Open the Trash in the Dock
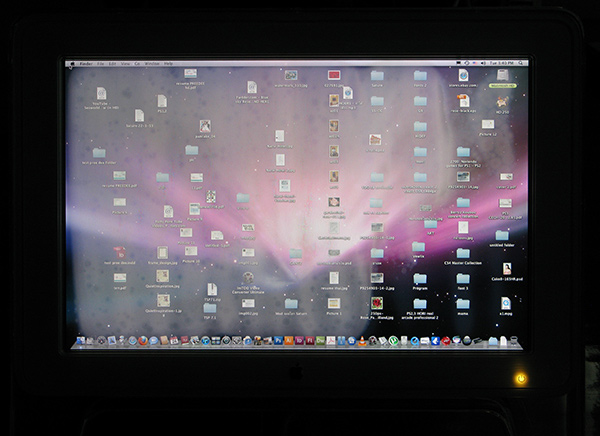The height and width of the screenshot is (436, 600). [x=514, y=340]
